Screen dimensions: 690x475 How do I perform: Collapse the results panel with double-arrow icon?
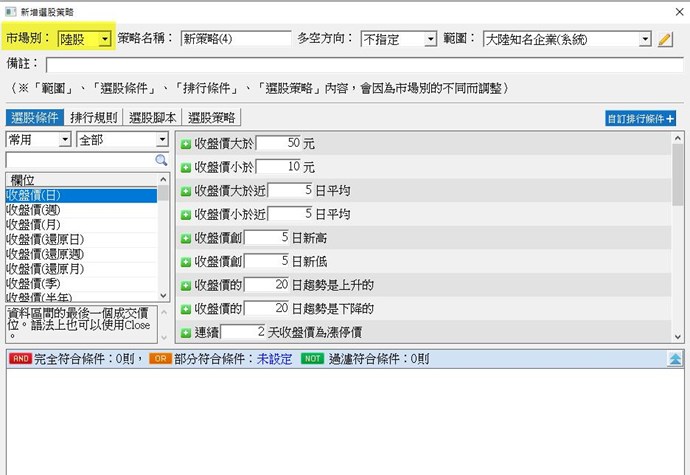coord(675,357)
